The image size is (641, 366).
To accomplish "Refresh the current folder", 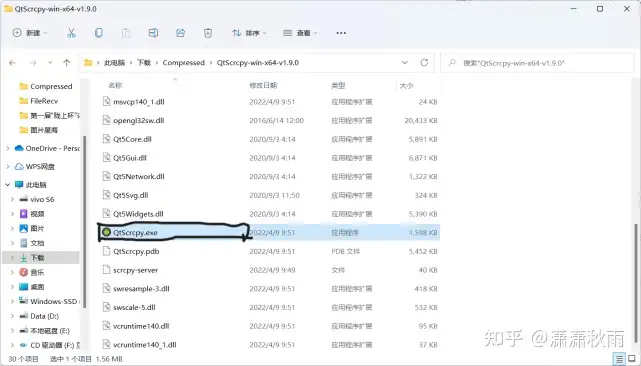I will (424, 63).
